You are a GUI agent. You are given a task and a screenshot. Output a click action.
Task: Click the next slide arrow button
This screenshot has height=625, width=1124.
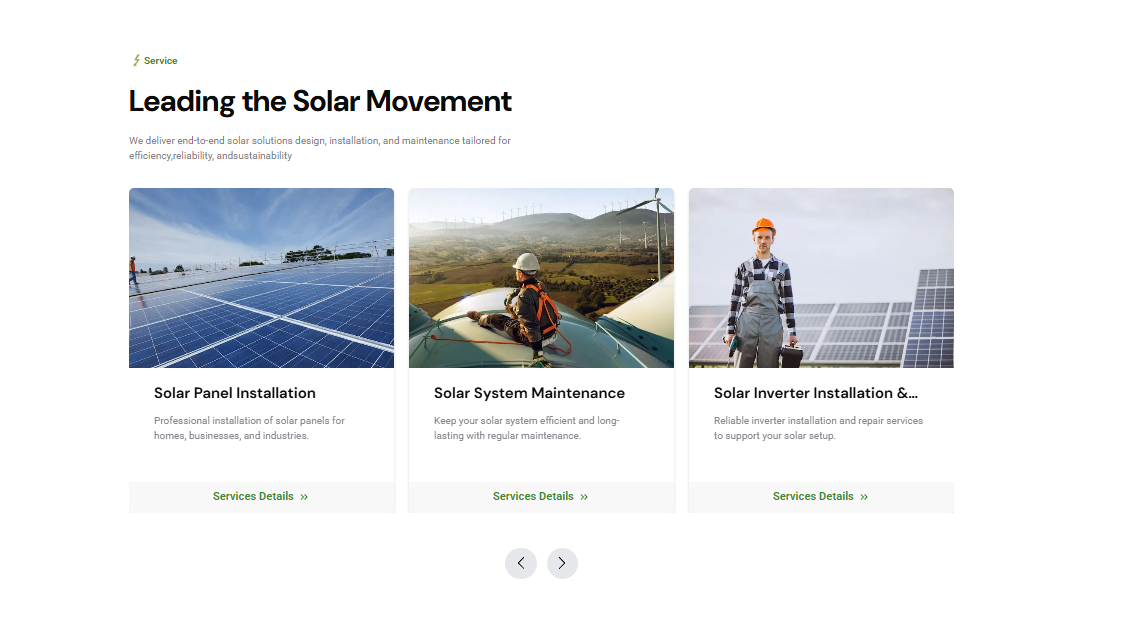pyautogui.click(x=562, y=563)
